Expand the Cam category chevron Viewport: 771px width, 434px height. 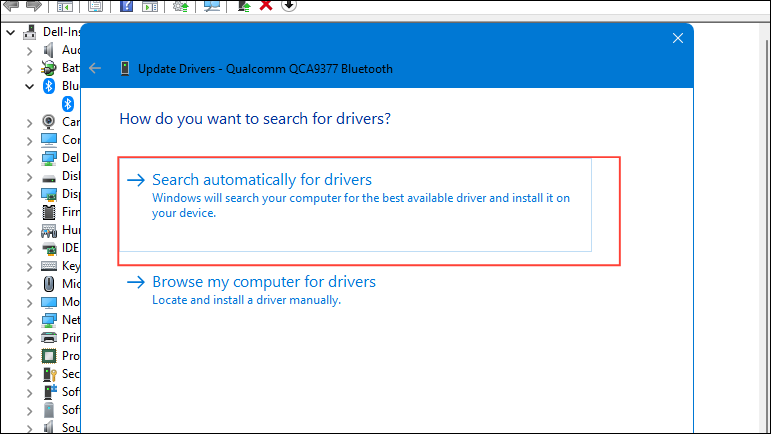(30, 123)
